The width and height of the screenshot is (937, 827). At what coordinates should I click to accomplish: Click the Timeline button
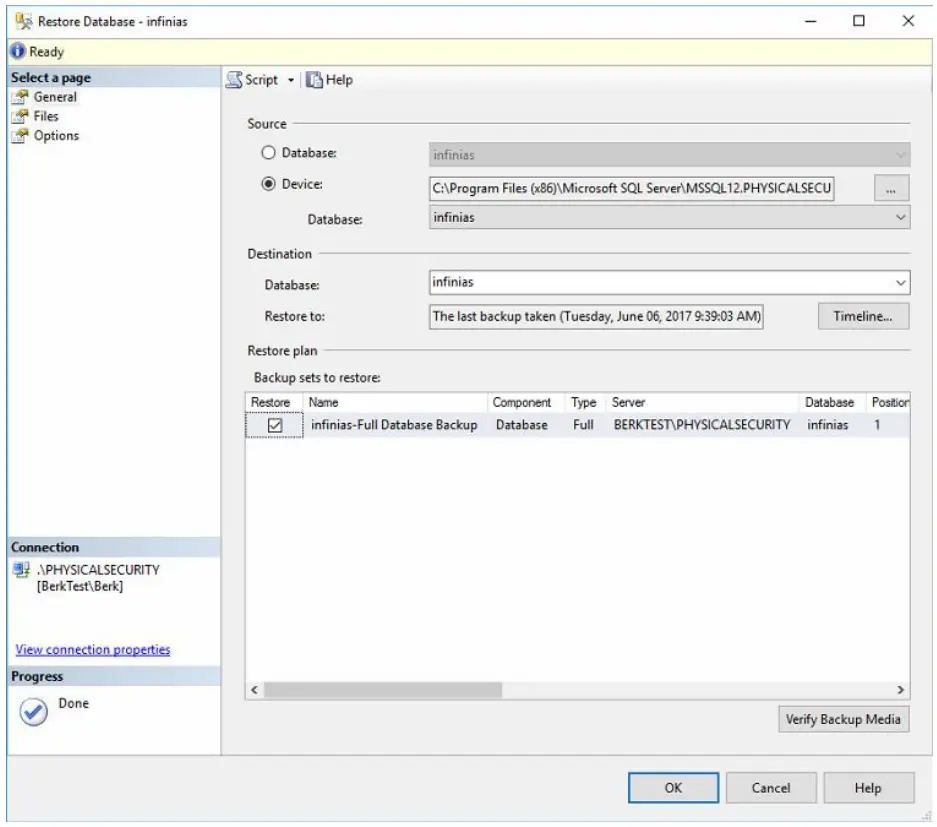(863, 316)
